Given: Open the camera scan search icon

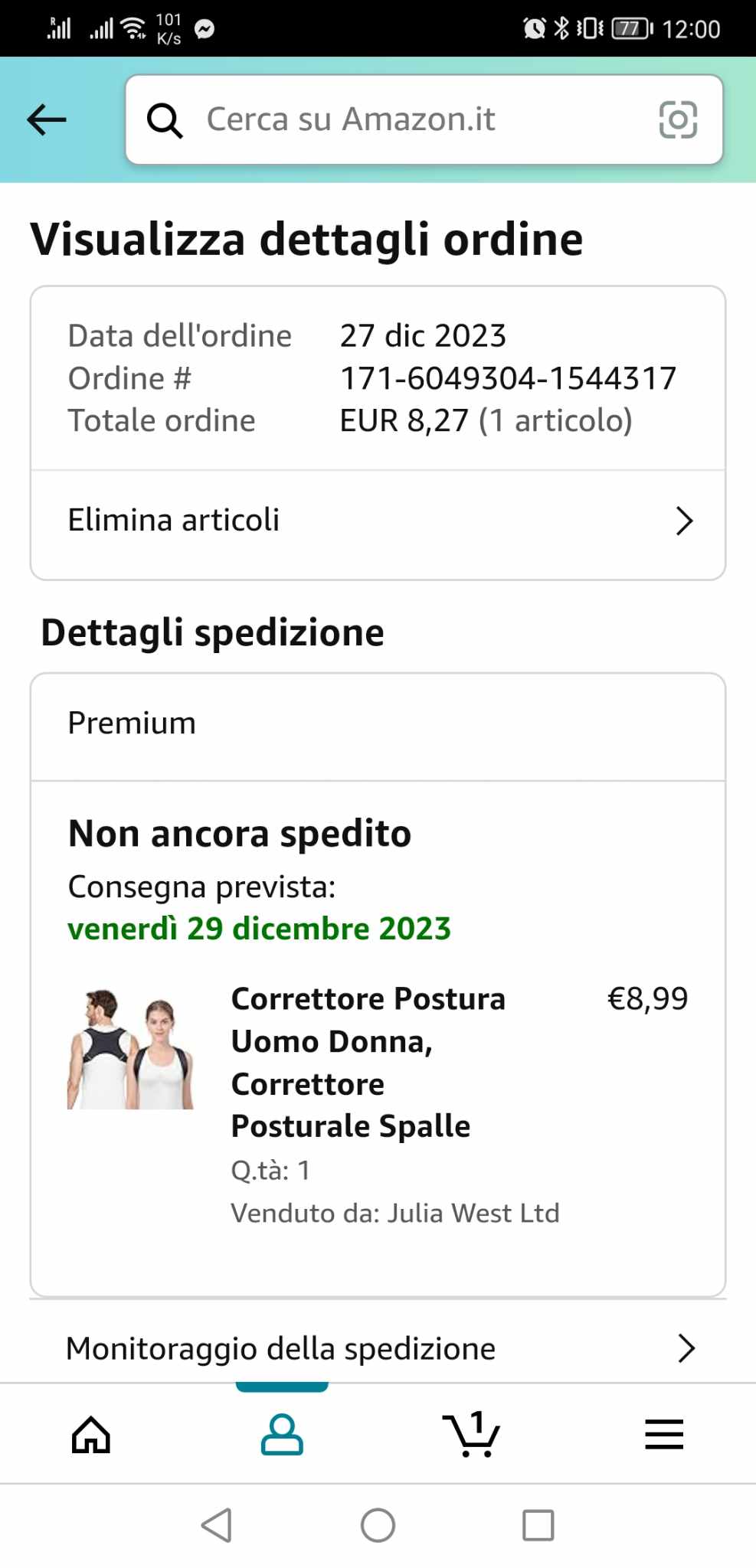Looking at the screenshot, I should point(678,120).
